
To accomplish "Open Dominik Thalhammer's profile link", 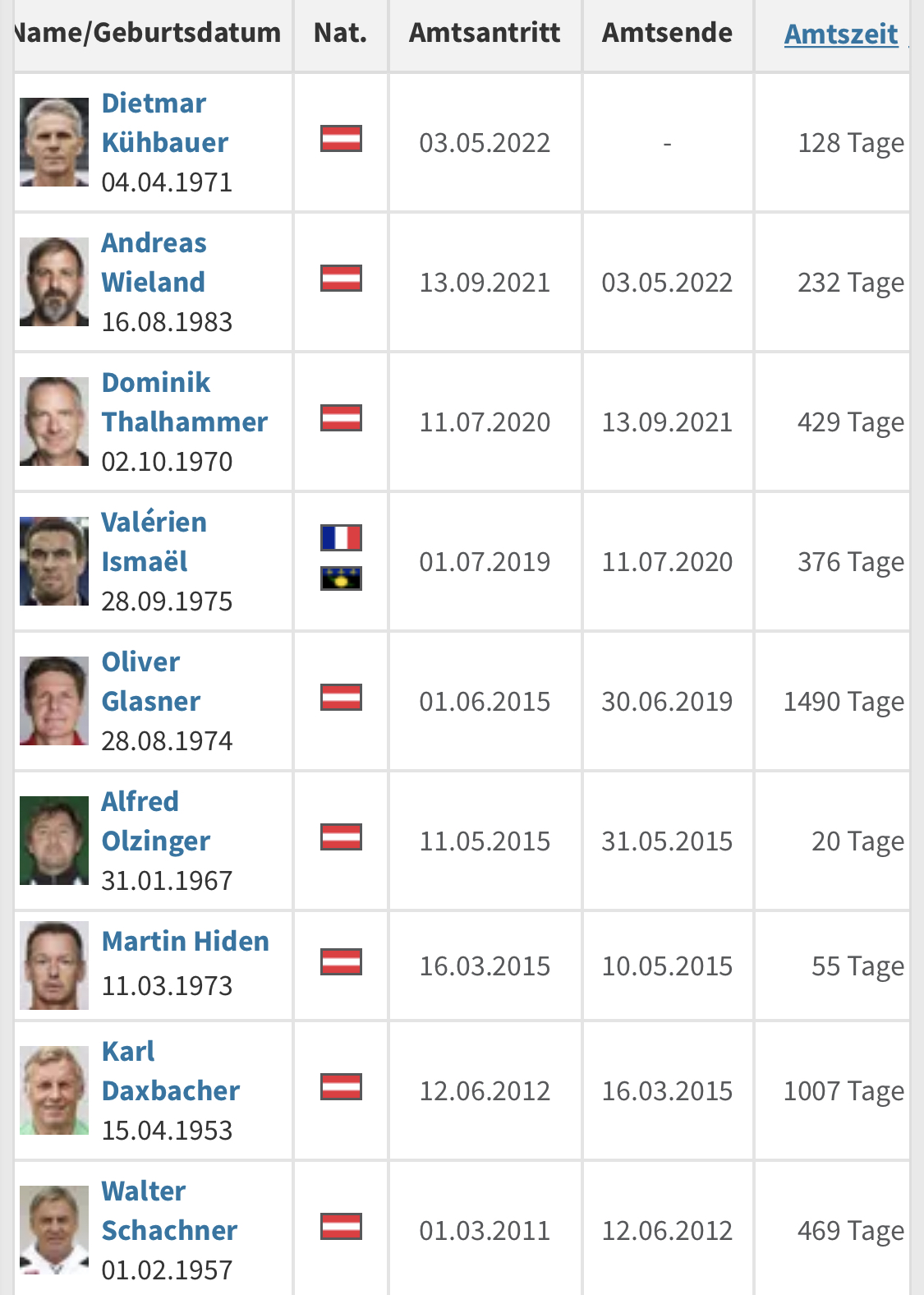I will coord(184,403).
